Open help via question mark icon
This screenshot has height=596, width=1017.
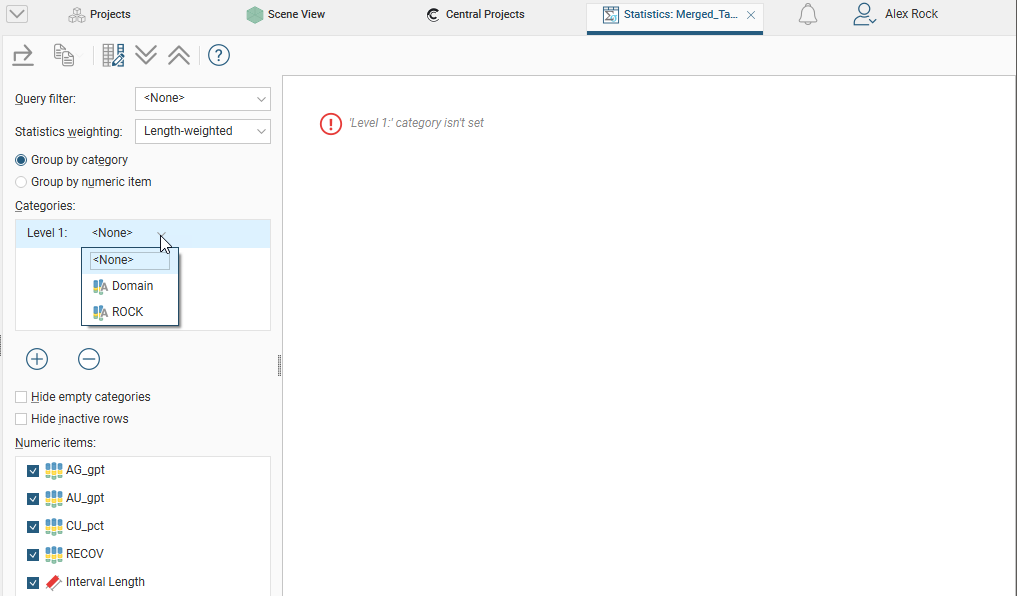(x=219, y=55)
